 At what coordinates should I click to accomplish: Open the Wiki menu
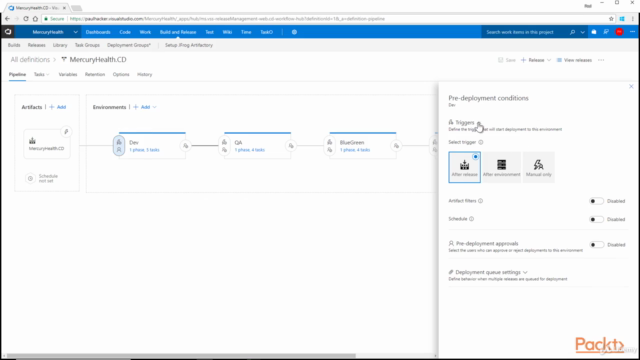pyautogui.click(x=227, y=32)
